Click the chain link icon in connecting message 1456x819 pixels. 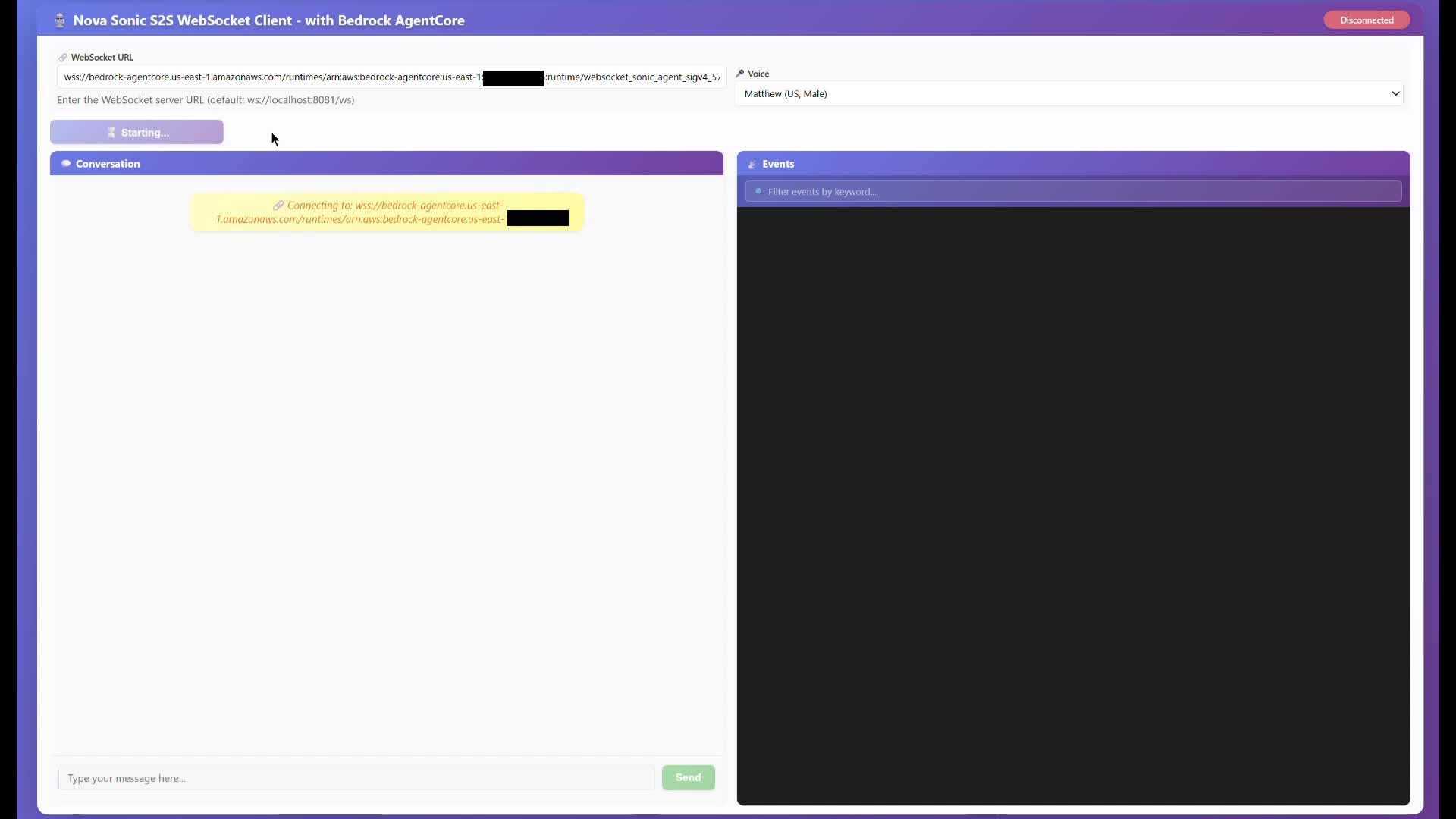point(278,206)
